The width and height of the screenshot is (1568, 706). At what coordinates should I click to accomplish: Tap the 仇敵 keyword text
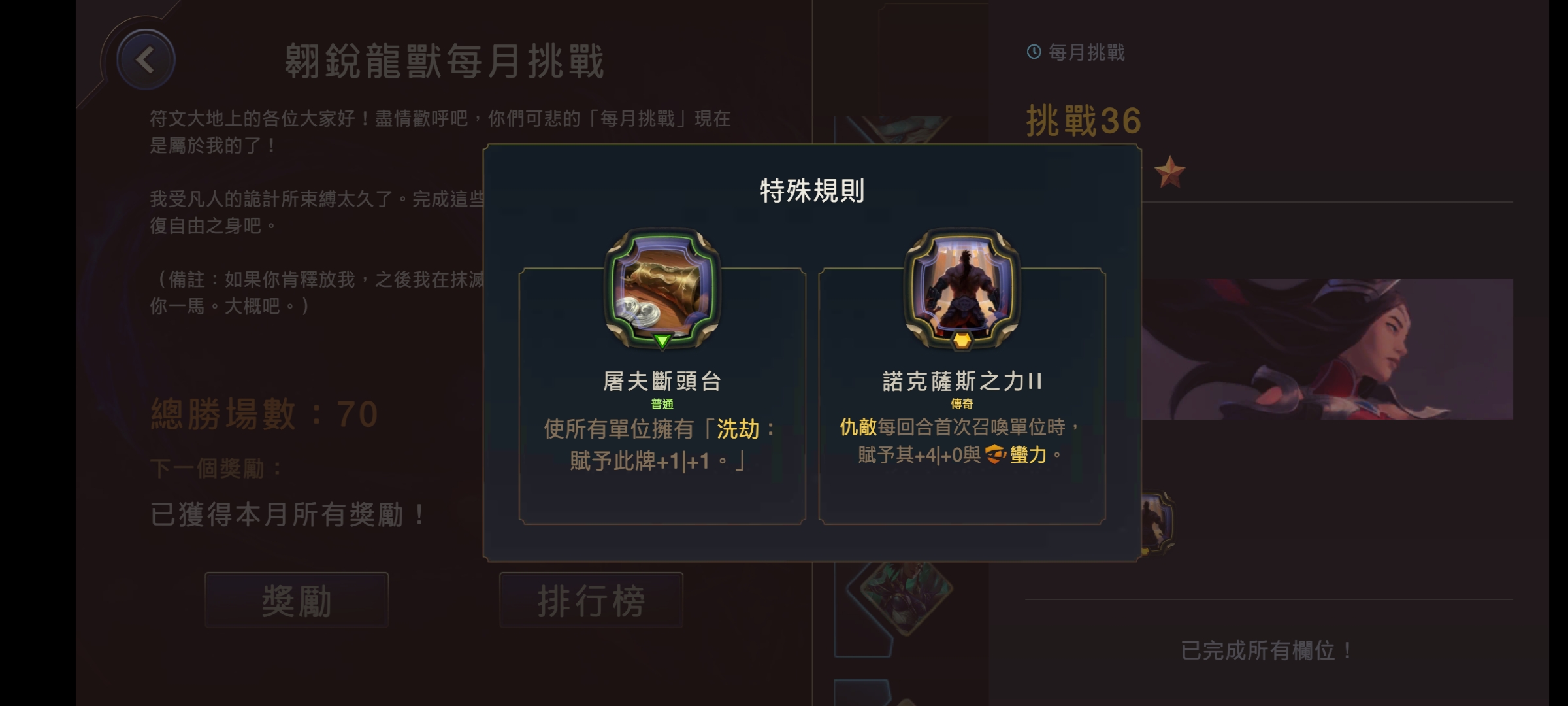click(858, 427)
